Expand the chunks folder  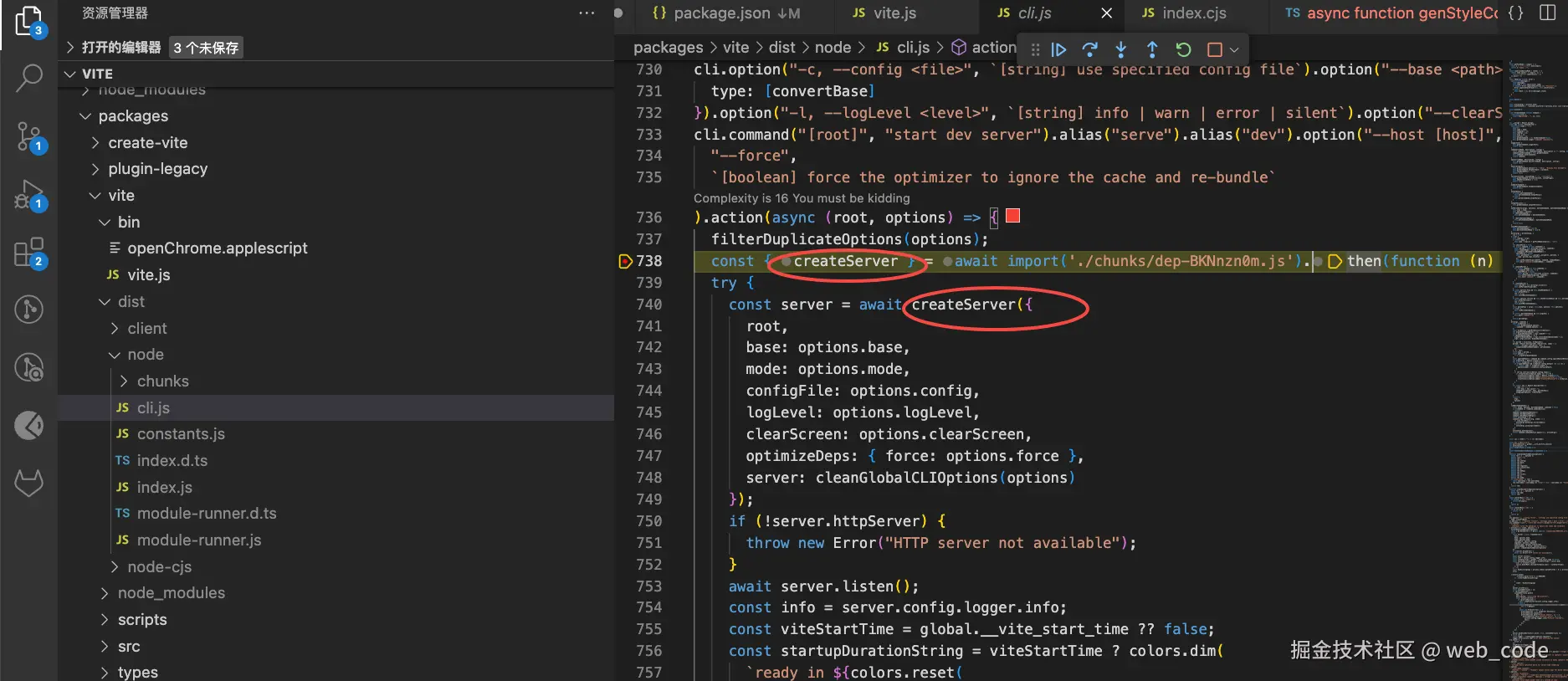point(162,381)
